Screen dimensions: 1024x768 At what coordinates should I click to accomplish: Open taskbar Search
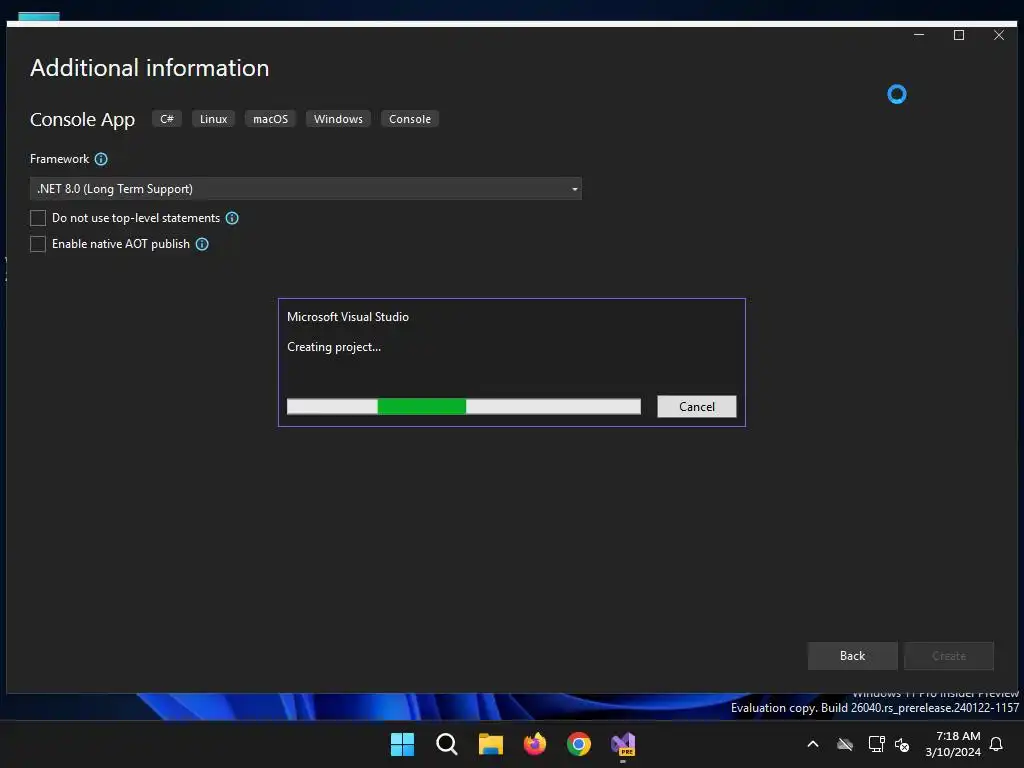coord(447,744)
